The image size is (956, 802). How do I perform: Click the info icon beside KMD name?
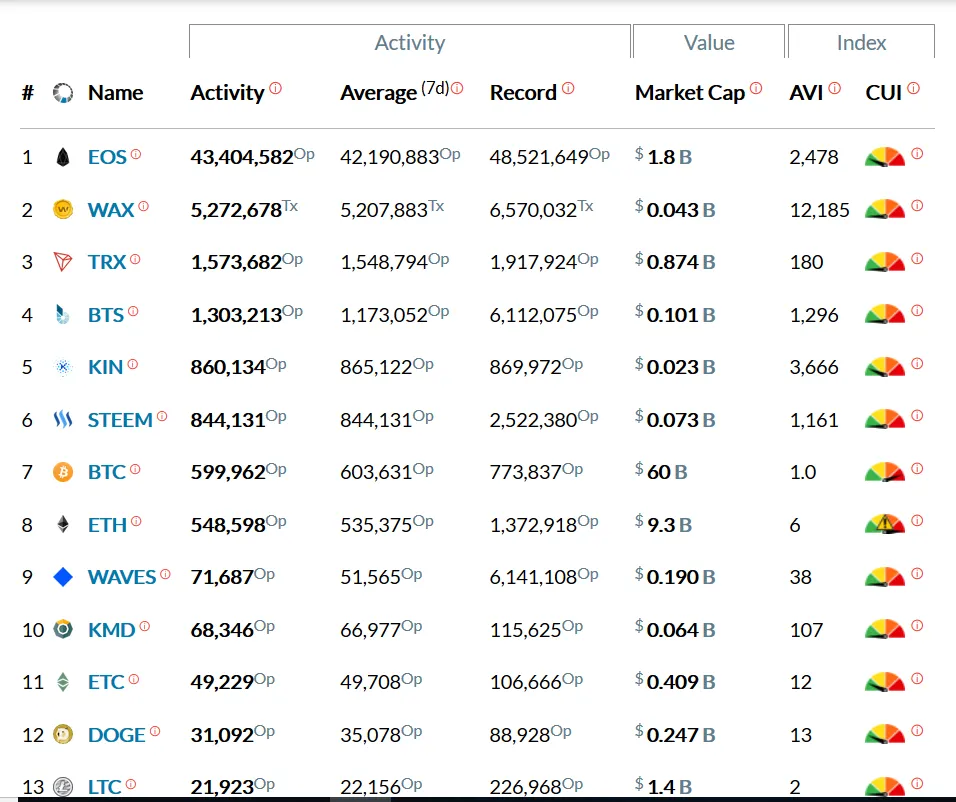(x=144, y=626)
